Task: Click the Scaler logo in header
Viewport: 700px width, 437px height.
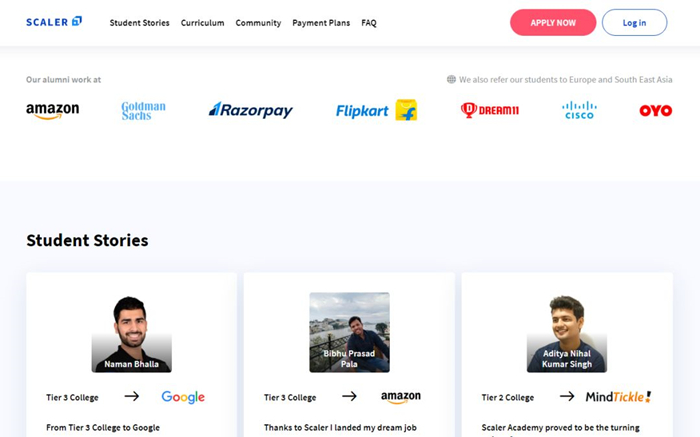Action: pos(54,22)
